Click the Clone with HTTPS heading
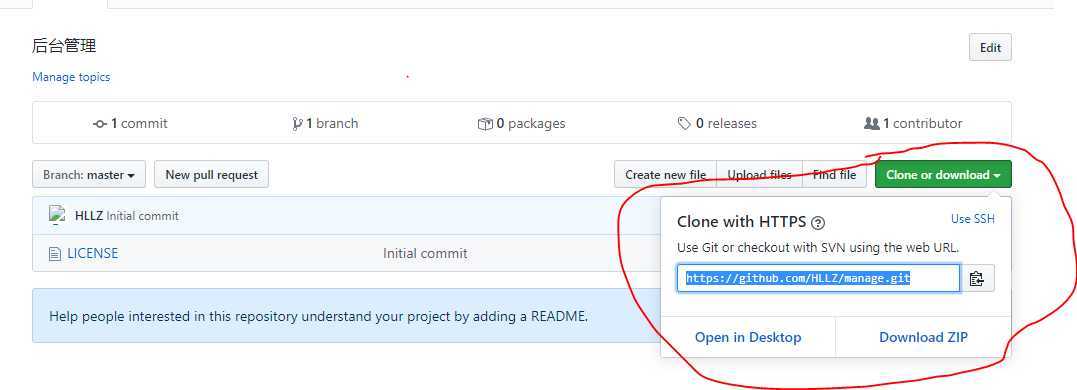Image resolution: width=1077 pixels, height=390 pixels. pos(742,222)
